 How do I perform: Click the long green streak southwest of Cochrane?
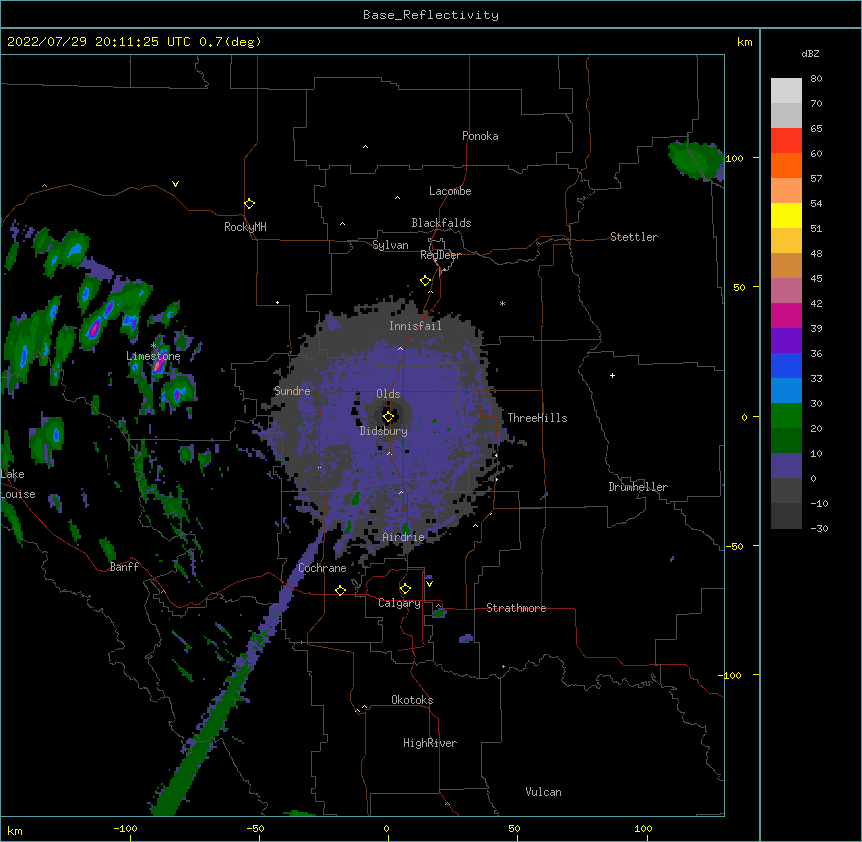[x=214, y=714]
